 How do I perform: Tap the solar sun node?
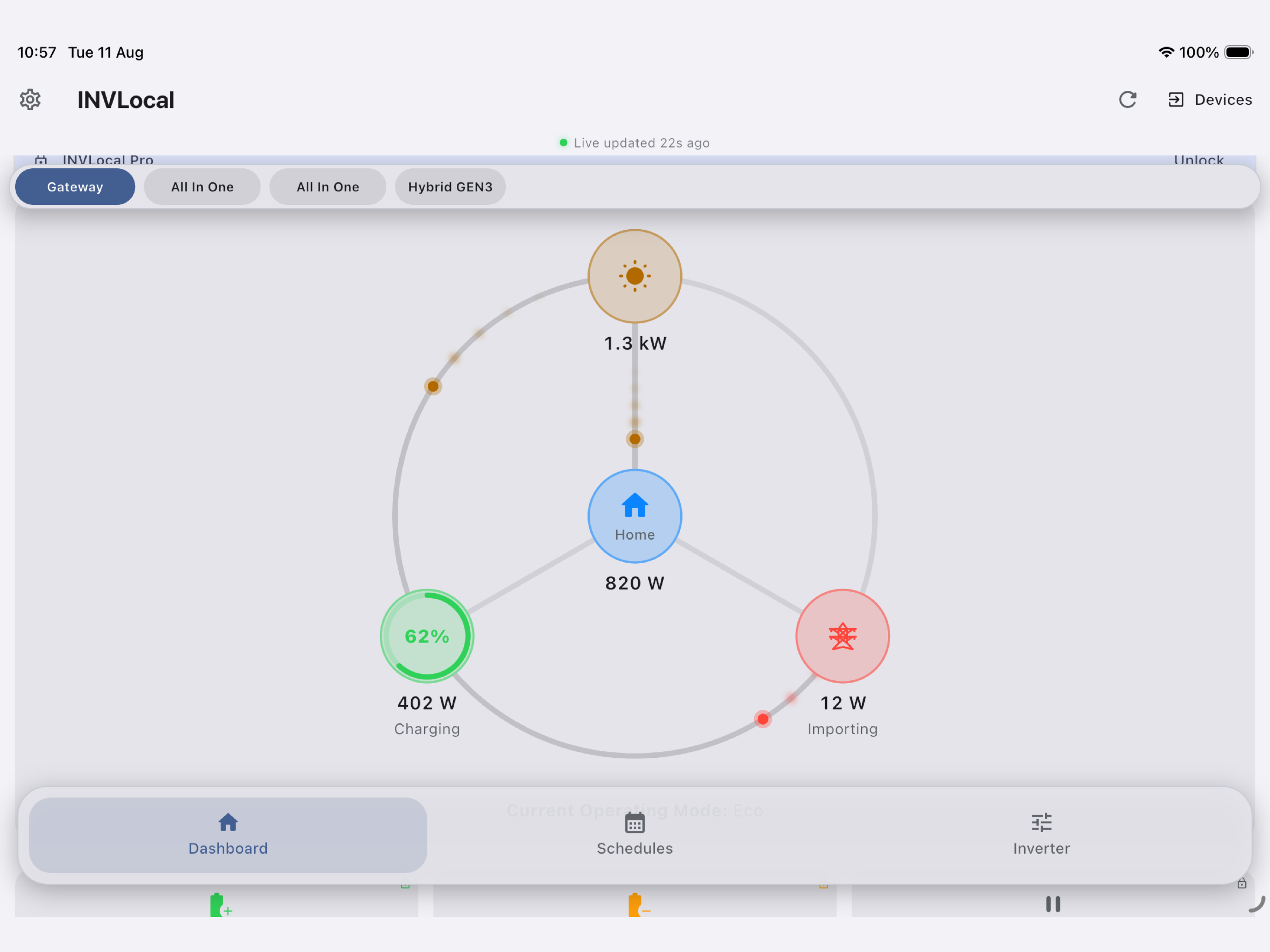(635, 276)
